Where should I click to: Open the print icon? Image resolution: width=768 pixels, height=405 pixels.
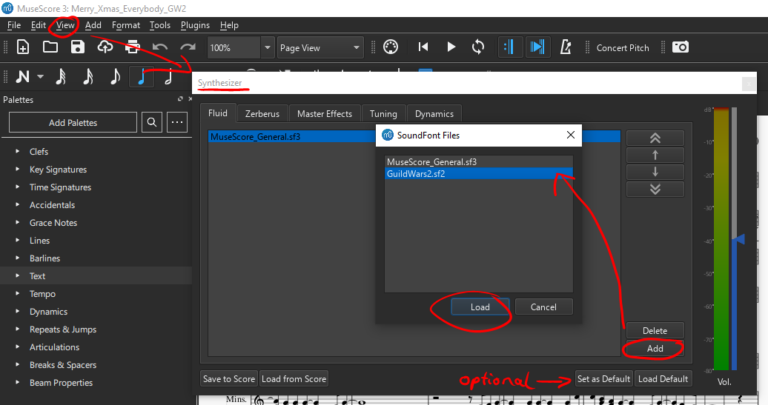[x=132, y=48]
